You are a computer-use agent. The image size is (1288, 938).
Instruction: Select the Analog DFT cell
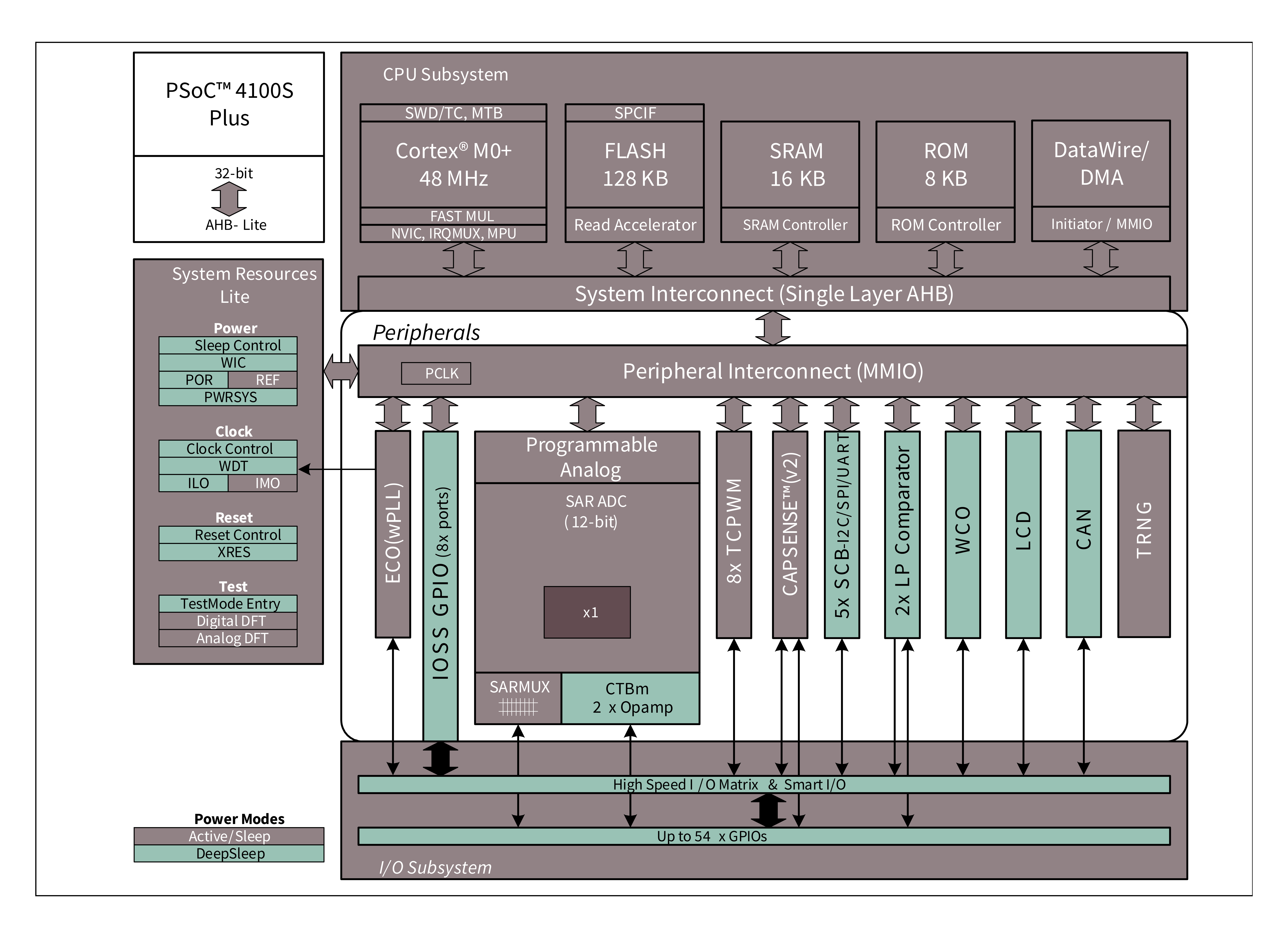[228, 638]
